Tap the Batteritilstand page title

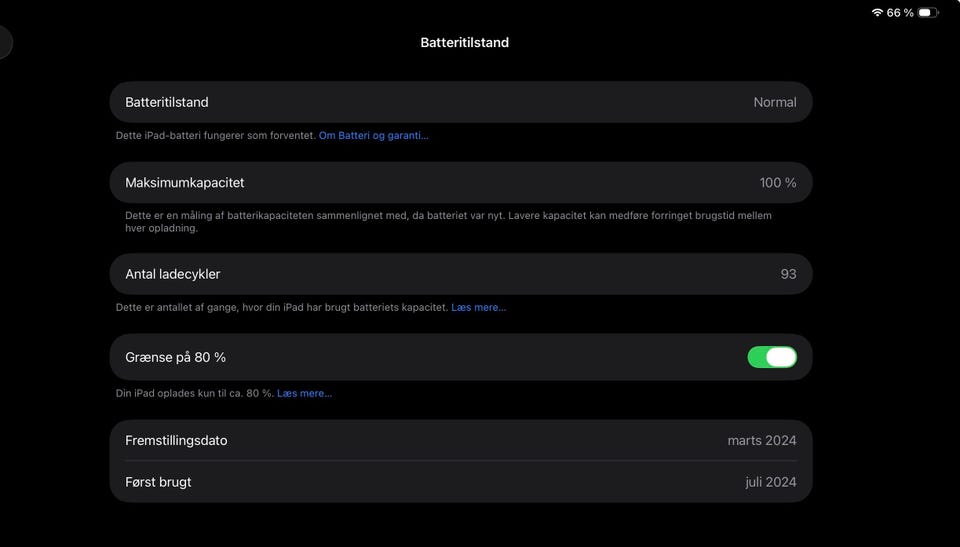pyautogui.click(x=464, y=42)
